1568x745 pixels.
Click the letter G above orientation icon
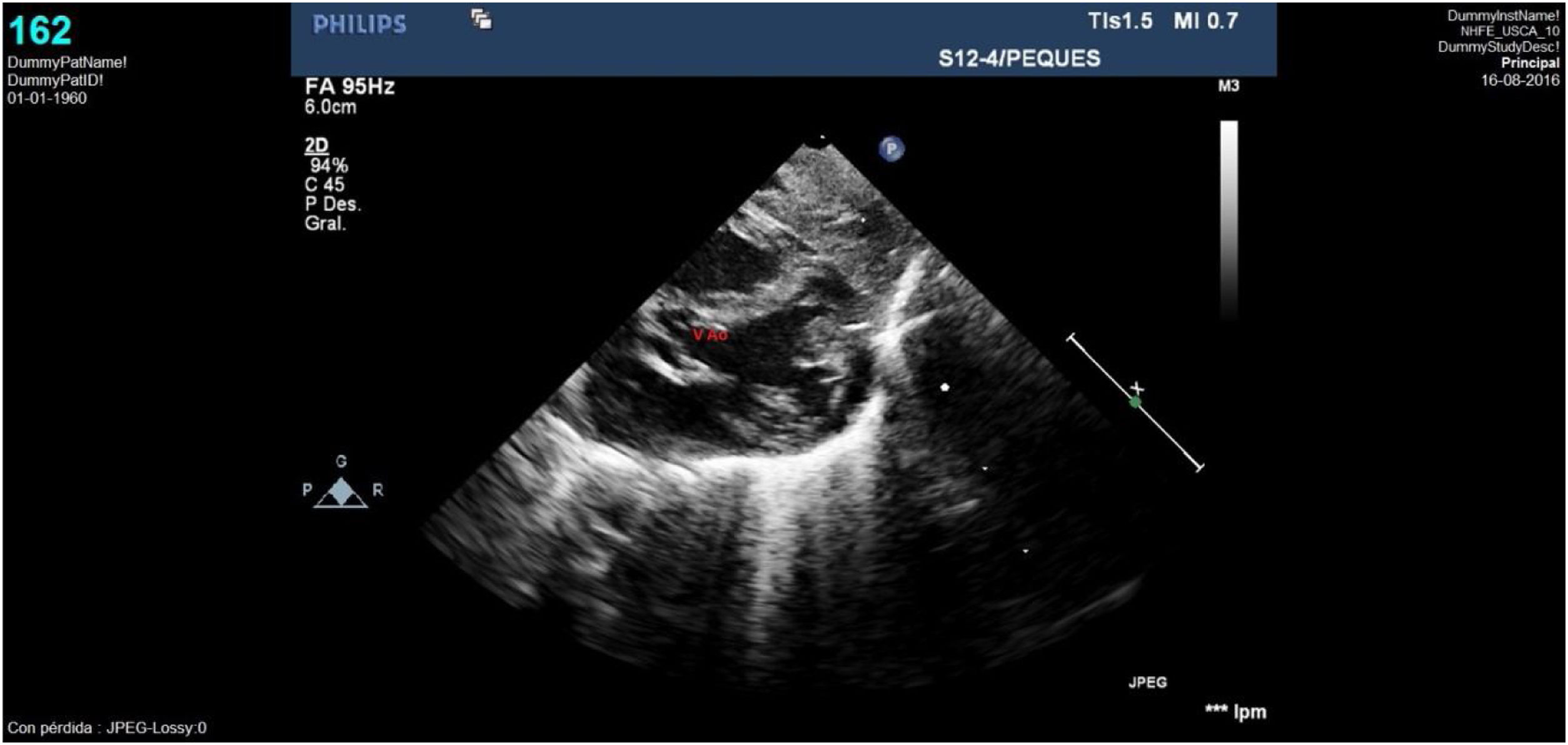coord(341,461)
